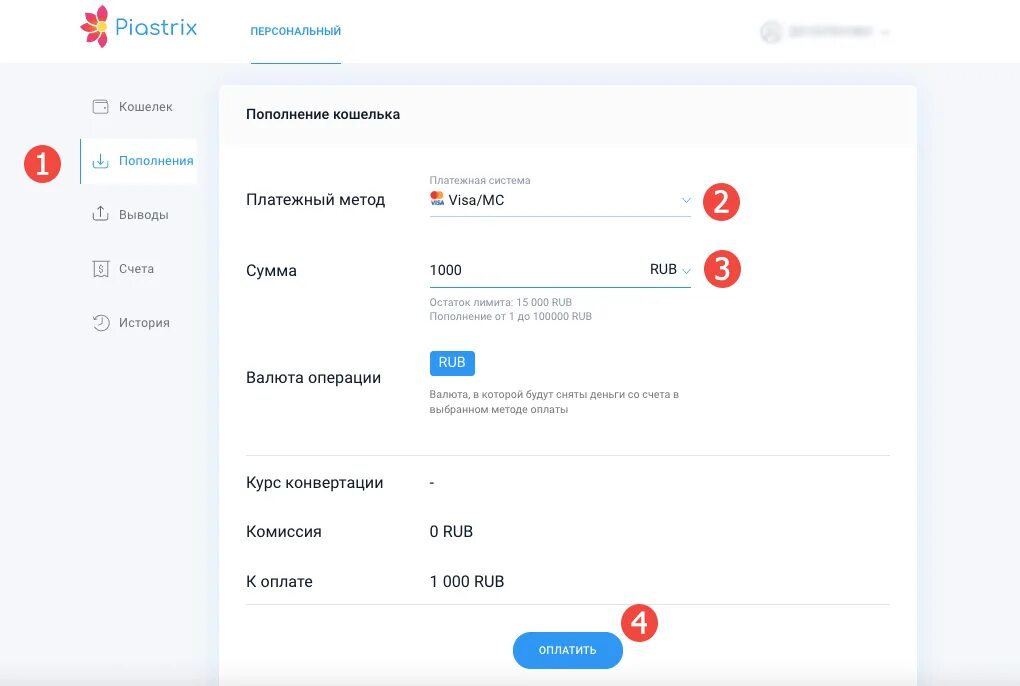Click the Piastrix brand name link
The image size is (1020, 686).
tap(156, 27)
